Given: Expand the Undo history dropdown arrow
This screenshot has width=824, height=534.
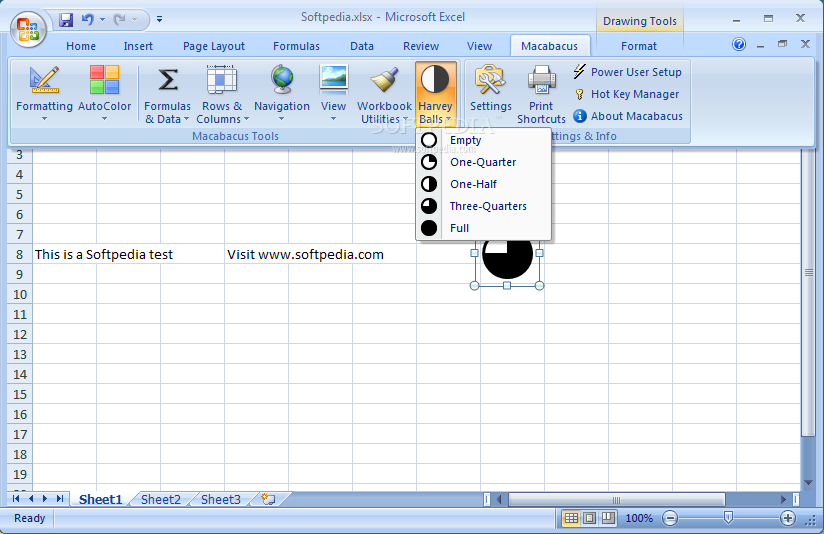Looking at the screenshot, I should 102,20.
